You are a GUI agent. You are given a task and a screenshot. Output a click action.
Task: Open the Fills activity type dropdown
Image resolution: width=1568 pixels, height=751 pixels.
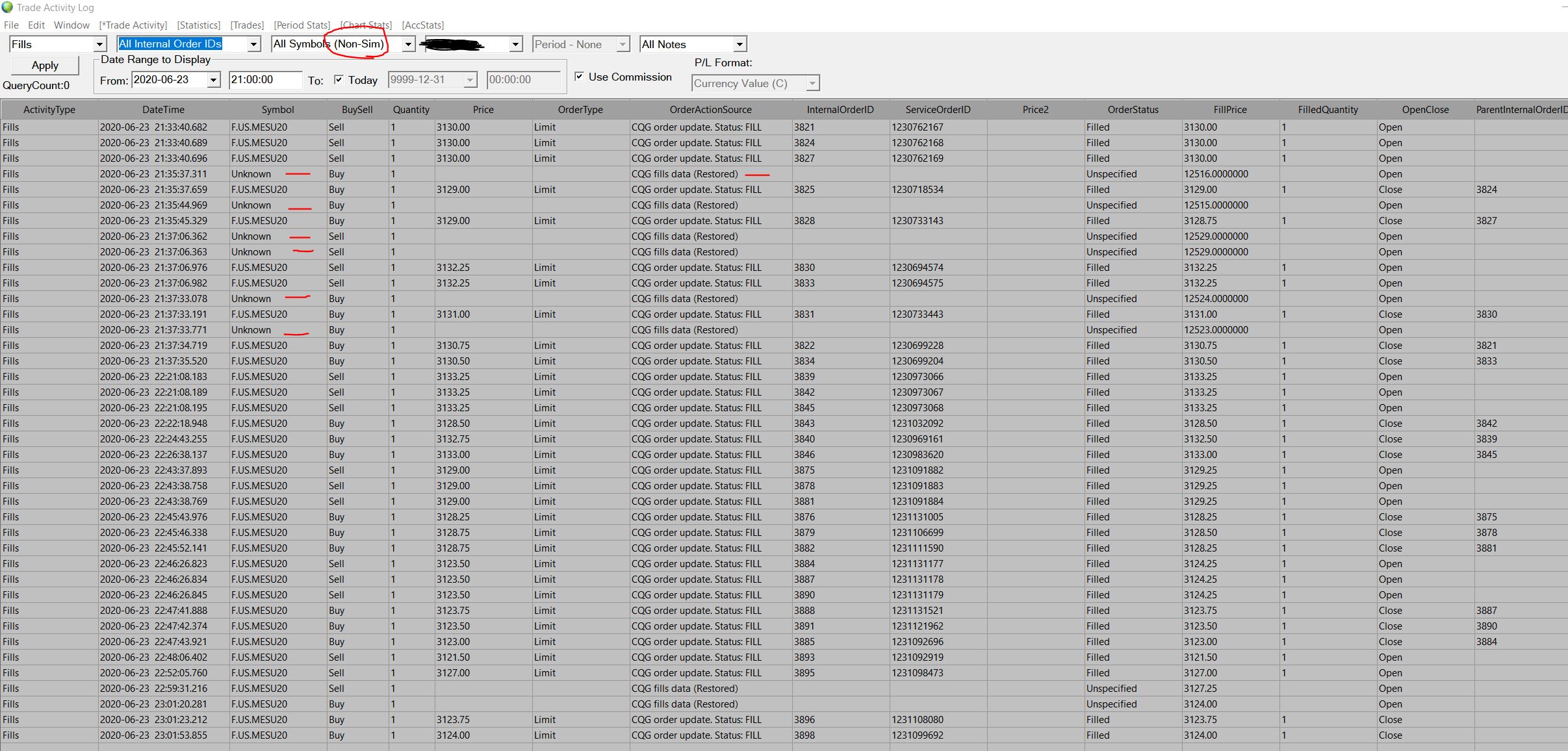[x=99, y=44]
